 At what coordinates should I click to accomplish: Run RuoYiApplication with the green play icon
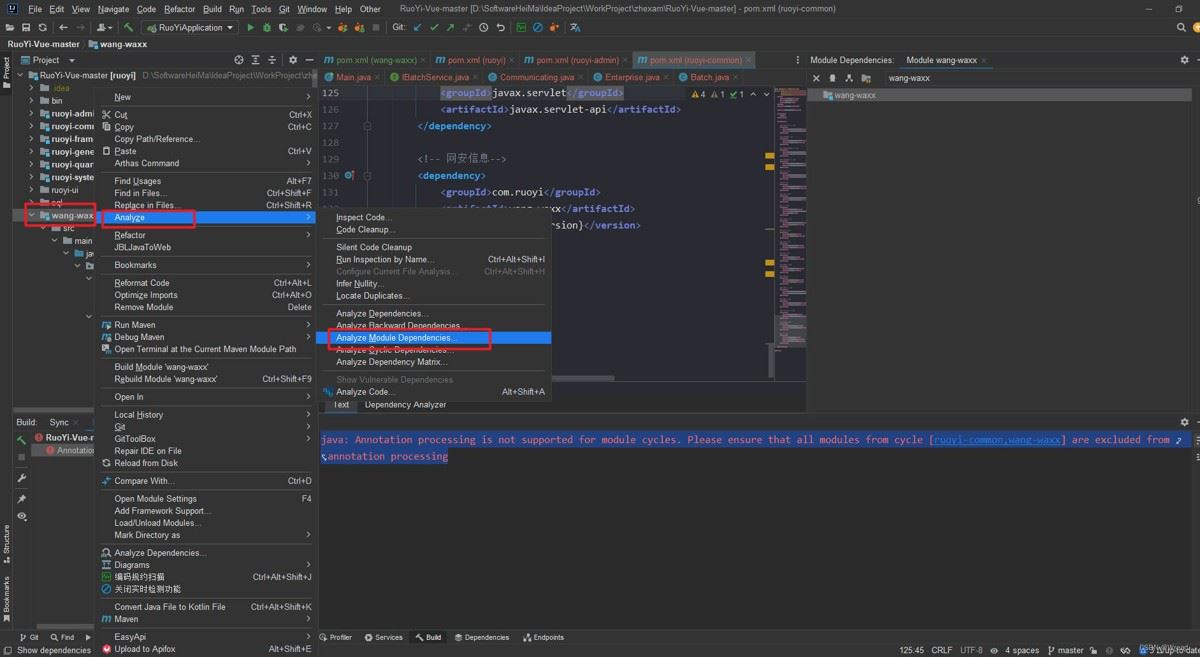click(250, 28)
